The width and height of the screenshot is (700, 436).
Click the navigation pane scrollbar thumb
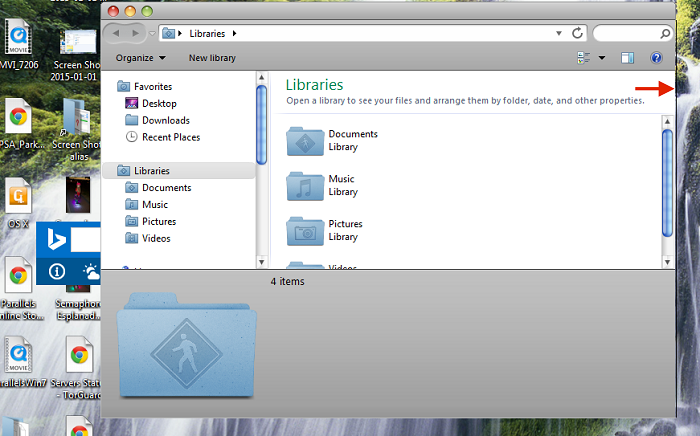(x=262, y=125)
